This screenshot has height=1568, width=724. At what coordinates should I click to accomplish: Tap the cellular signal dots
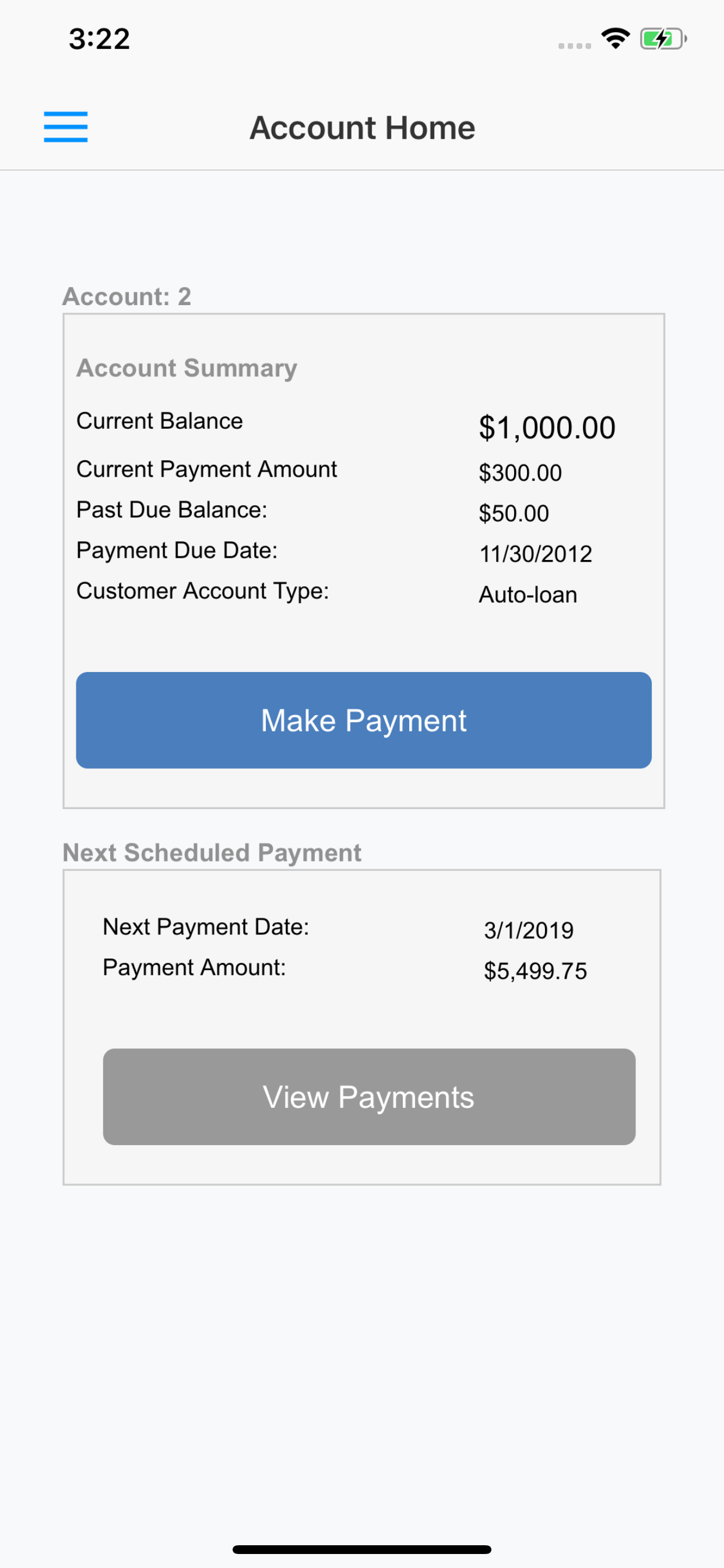pyautogui.click(x=574, y=45)
